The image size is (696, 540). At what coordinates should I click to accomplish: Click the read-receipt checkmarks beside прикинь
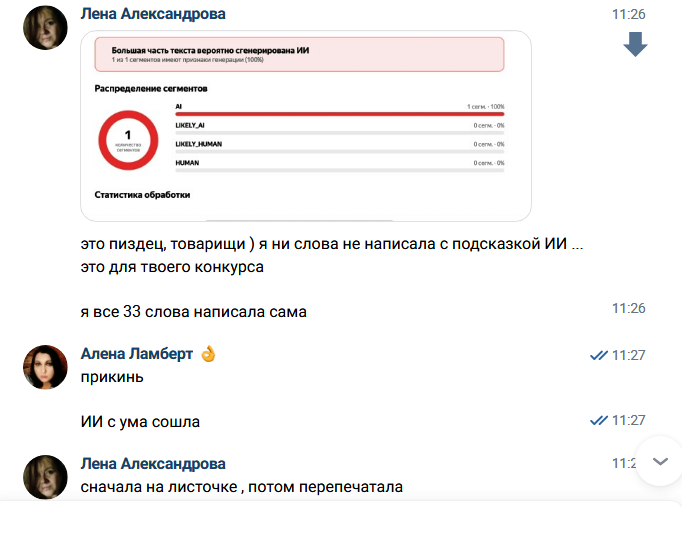point(599,355)
